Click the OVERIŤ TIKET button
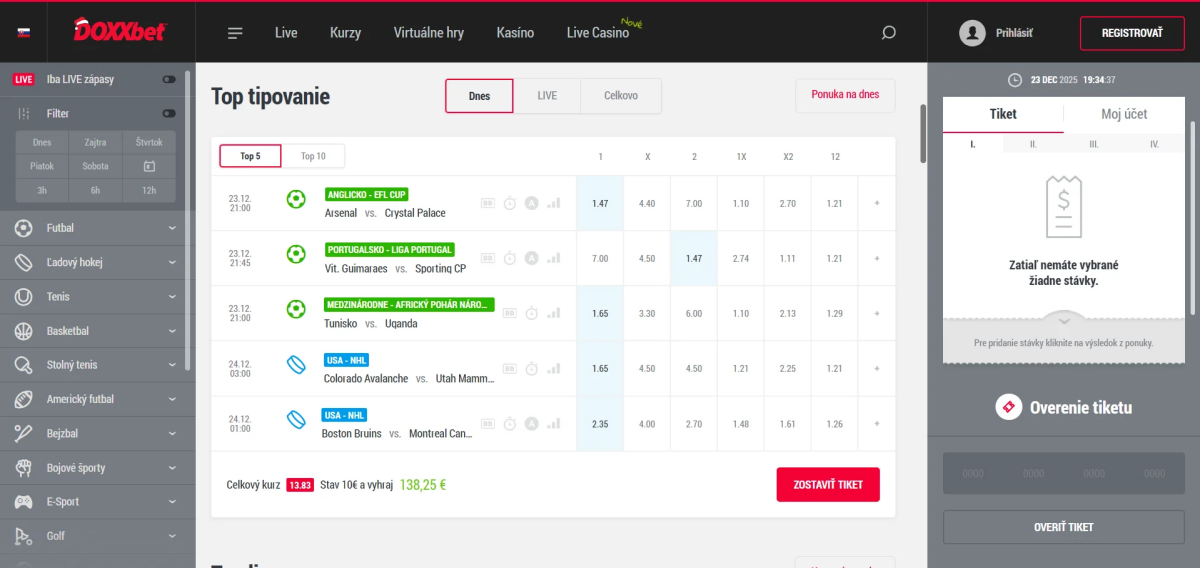This screenshot has height=568, width=1200. pos(1064,527)
